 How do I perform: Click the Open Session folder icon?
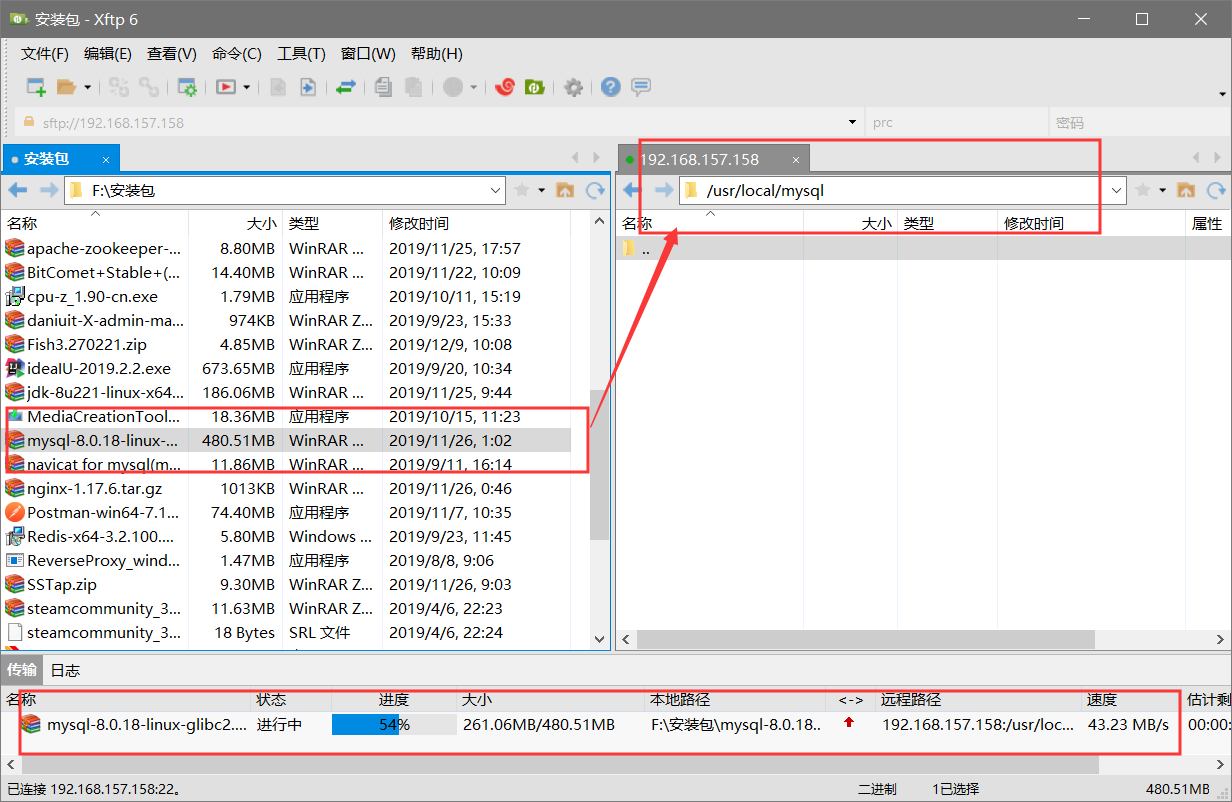66,87
